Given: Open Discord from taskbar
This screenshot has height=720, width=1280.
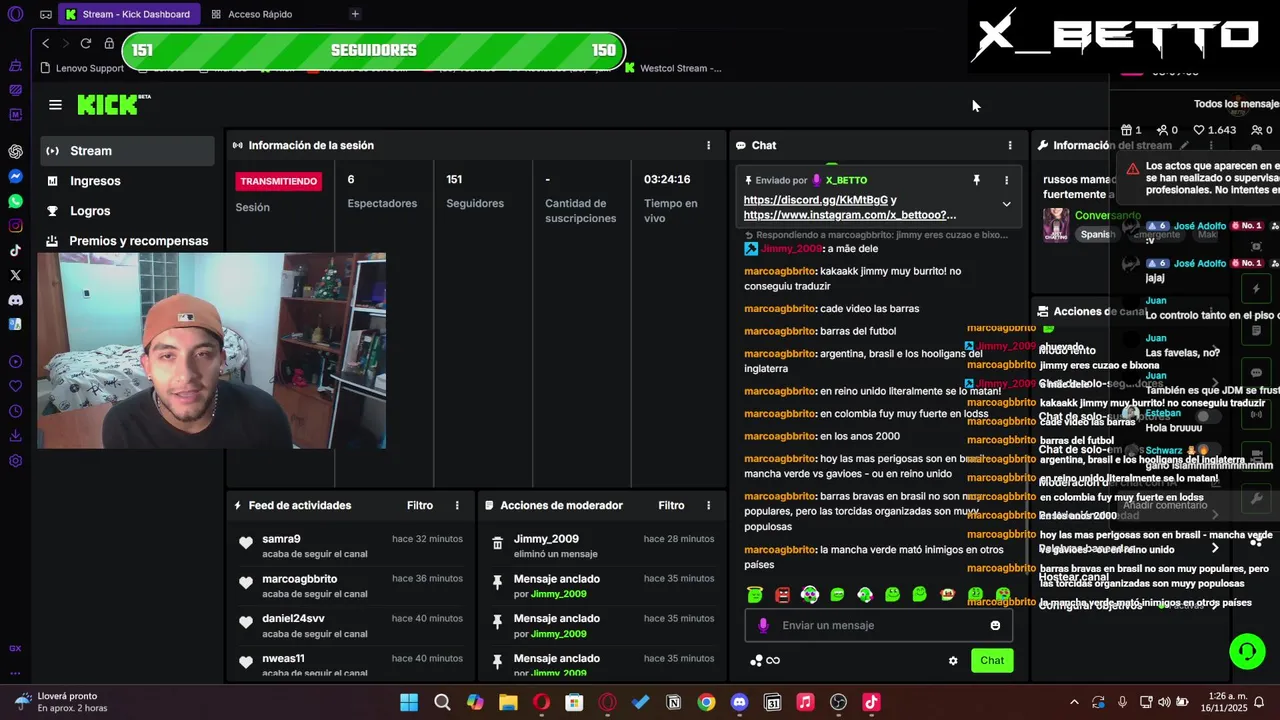Looking at the screenshot, I should click(739, 702).
